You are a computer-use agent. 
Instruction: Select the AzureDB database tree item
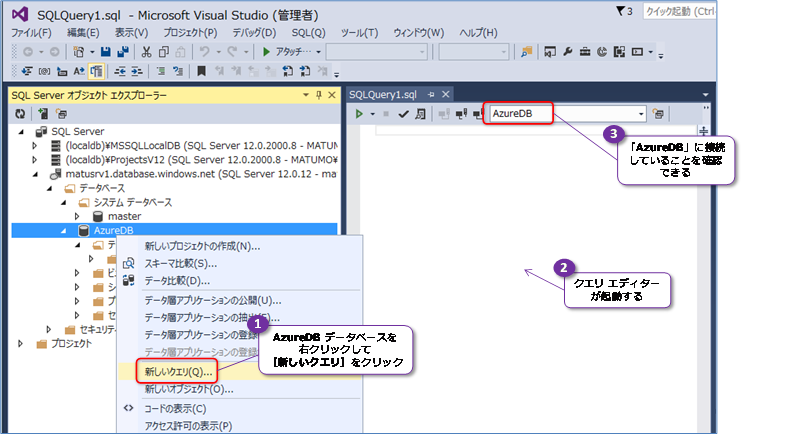113,231
